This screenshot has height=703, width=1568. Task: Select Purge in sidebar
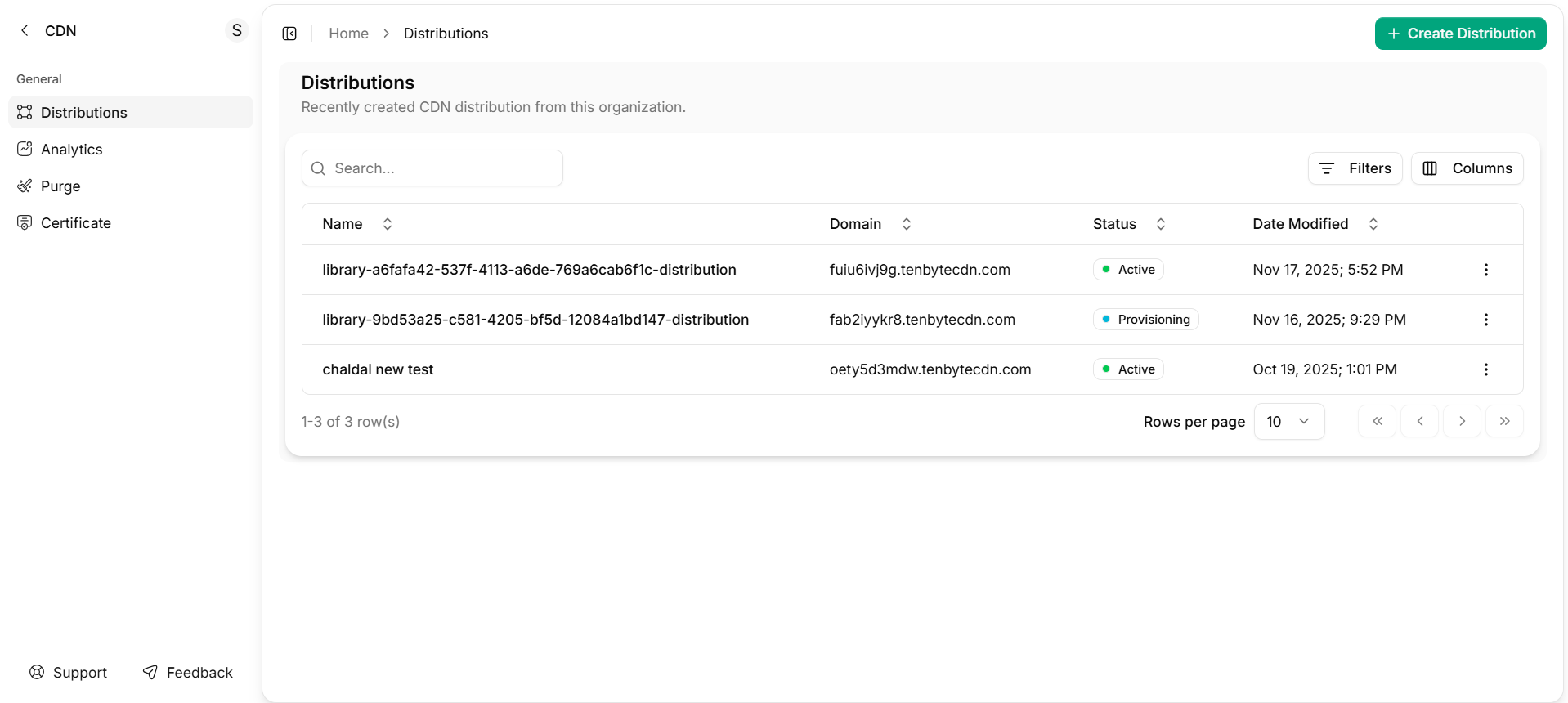(131, 186)
